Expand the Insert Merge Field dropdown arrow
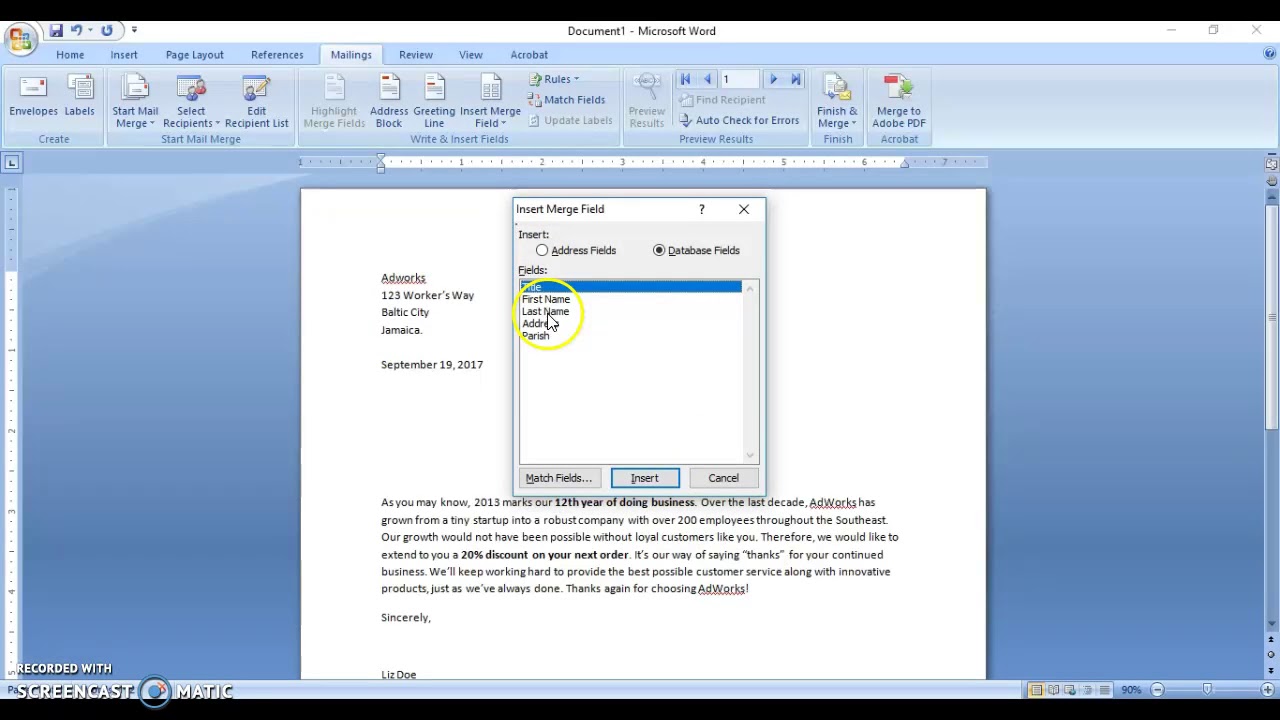1280x720 pixels. 503,123
